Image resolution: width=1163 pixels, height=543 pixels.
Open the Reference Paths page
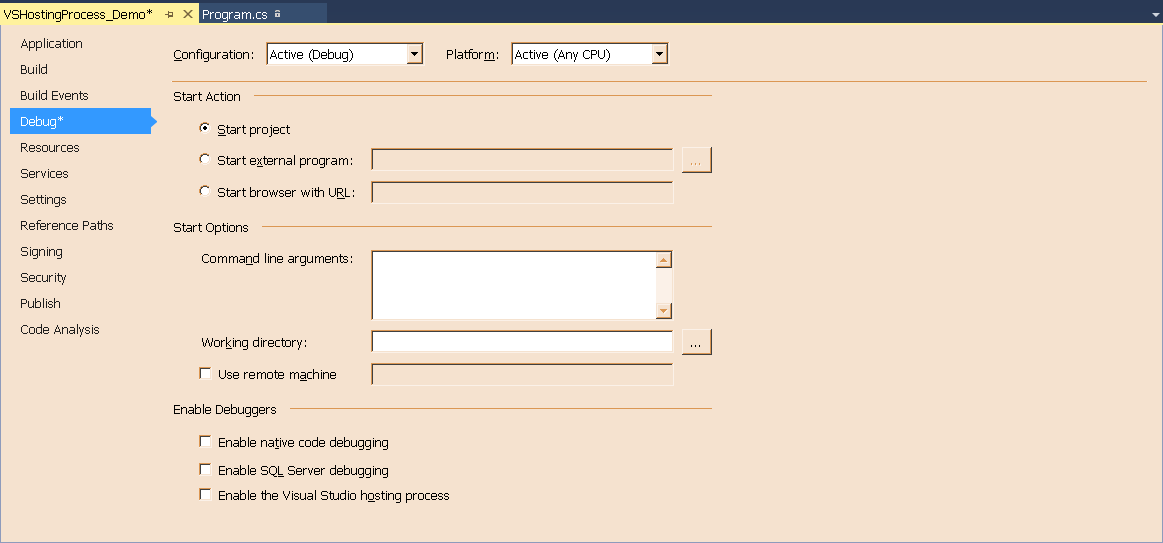67,226
